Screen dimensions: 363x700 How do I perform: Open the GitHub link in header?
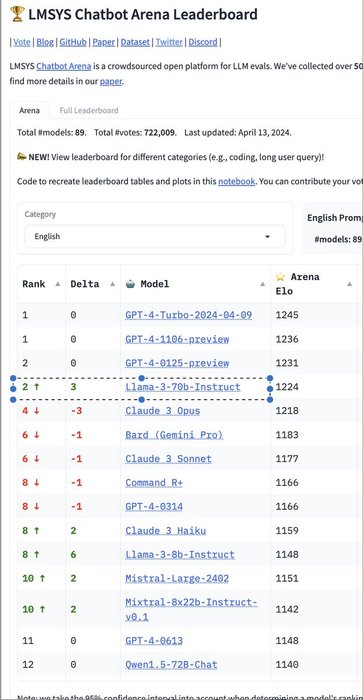(x=73, y=42)
